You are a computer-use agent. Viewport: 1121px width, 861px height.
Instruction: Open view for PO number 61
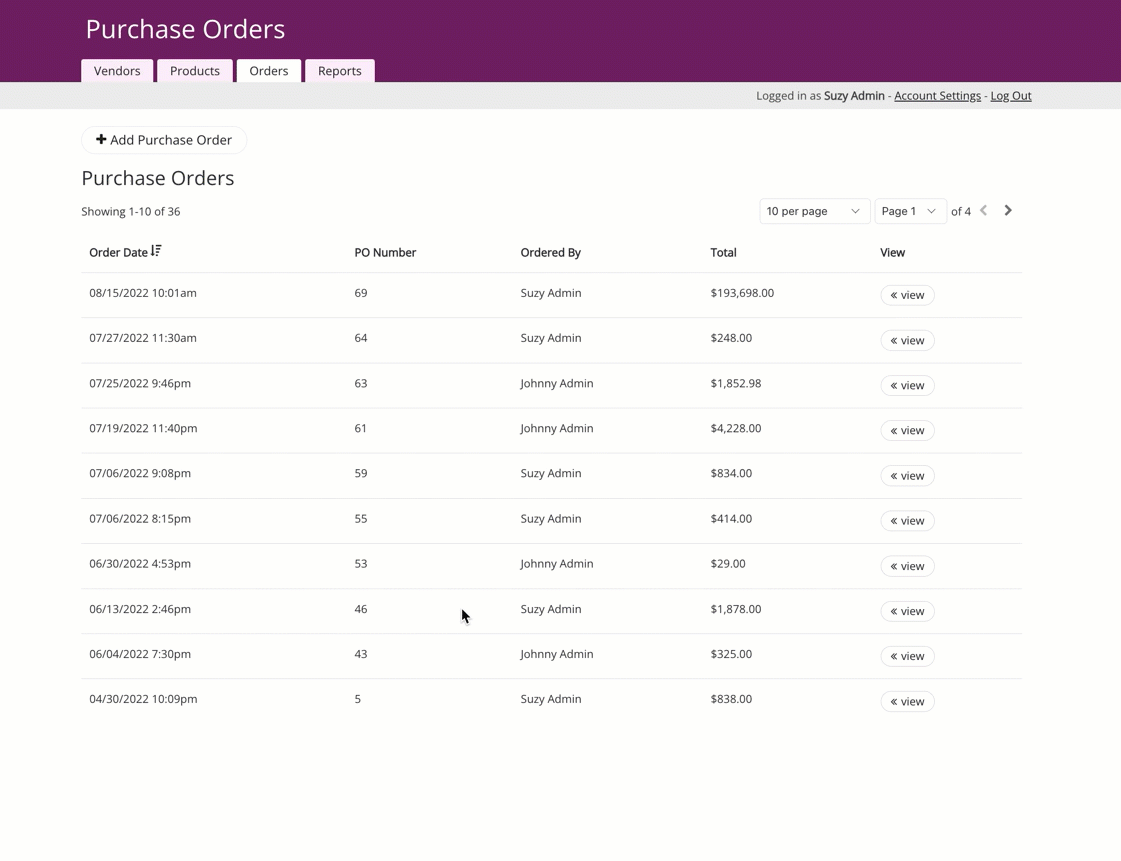(x=907, y=430)
